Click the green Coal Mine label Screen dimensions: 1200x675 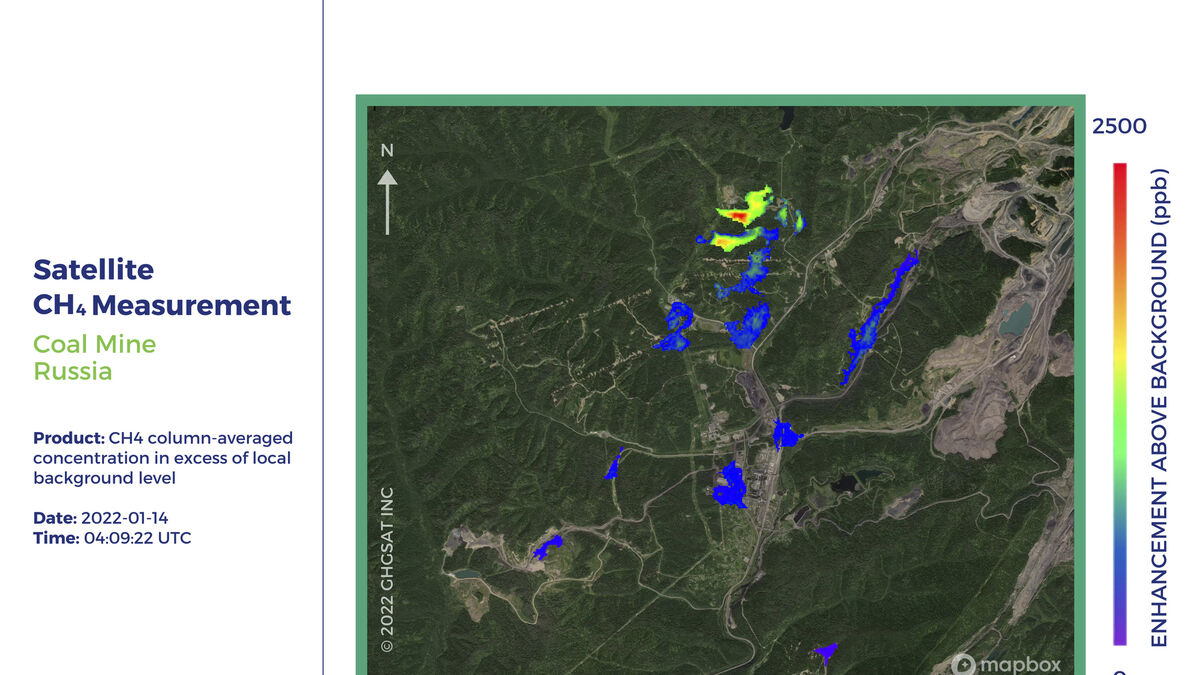95,344
